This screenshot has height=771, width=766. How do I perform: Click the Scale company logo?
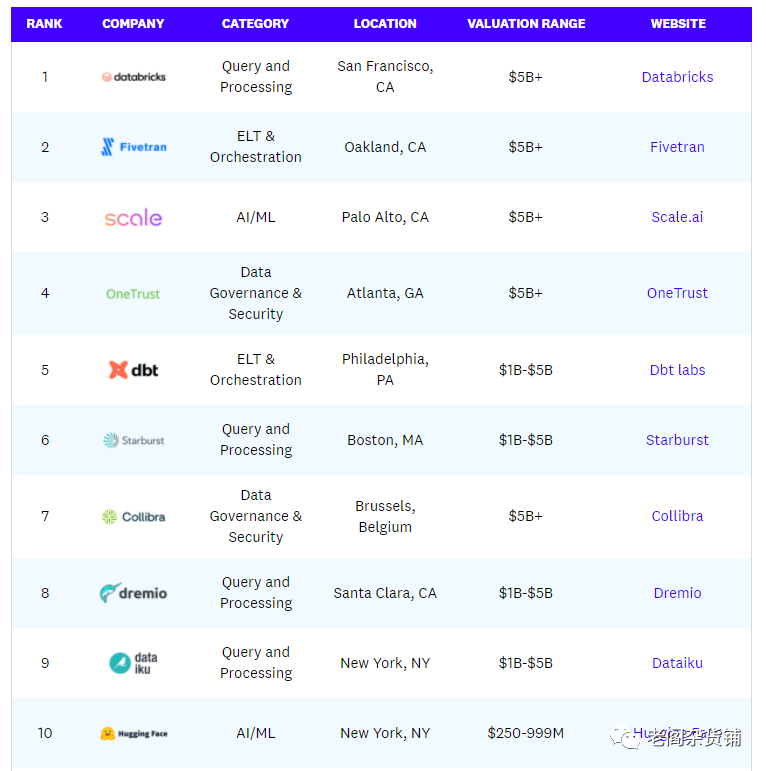click(x=133, y=217)
